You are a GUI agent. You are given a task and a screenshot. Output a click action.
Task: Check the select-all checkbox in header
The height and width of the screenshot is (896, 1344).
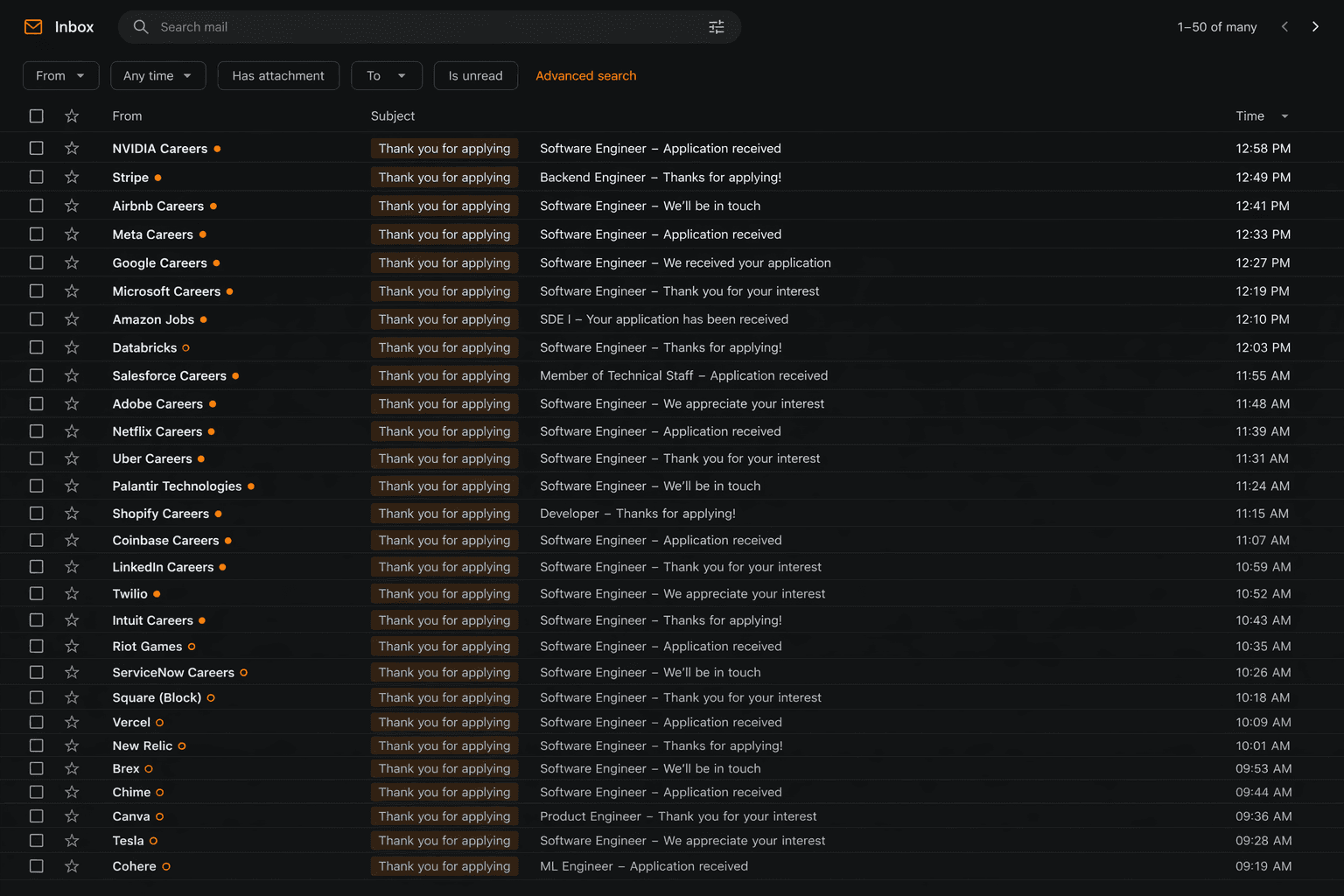coord(36,115)
